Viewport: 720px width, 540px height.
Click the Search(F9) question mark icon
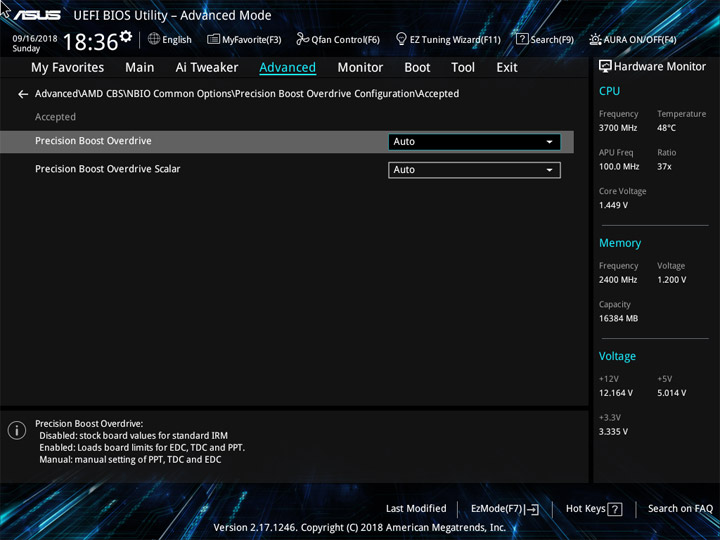(522, 39)
